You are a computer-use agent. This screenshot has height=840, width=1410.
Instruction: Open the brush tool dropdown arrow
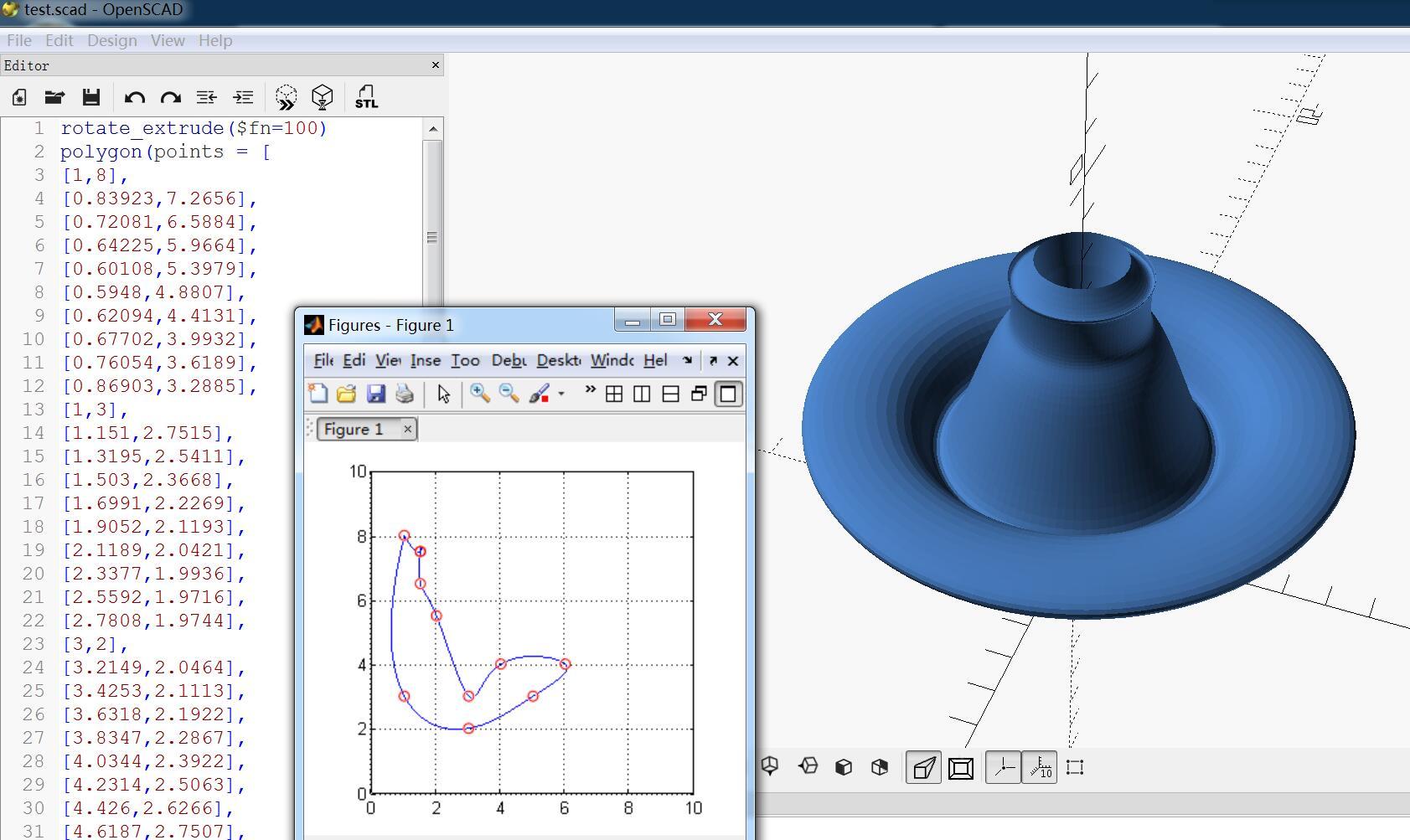[562, 394]
